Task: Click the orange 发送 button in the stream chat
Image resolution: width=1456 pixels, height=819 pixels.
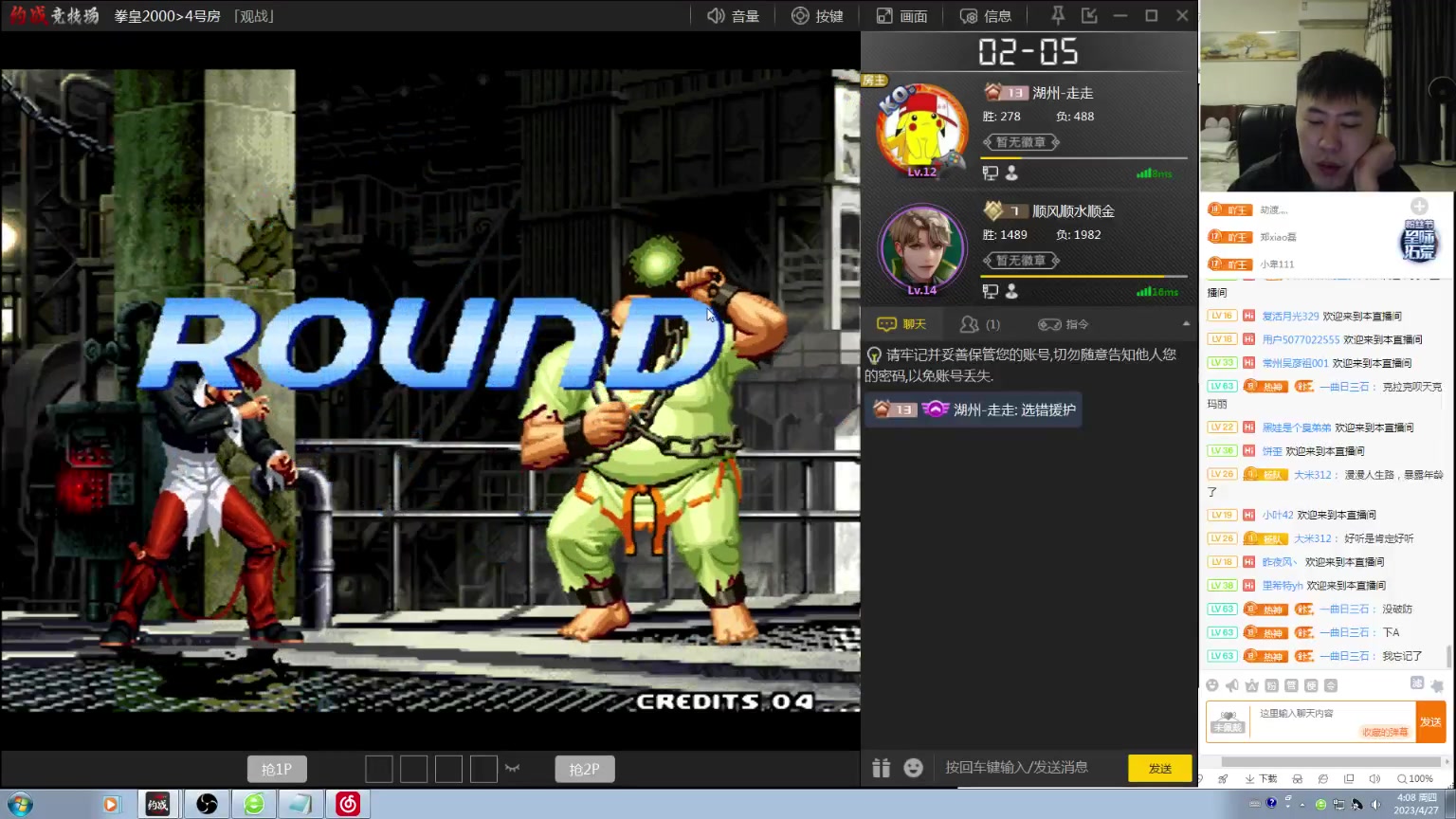Action: pyautogui.click(x=1430, y=722)
